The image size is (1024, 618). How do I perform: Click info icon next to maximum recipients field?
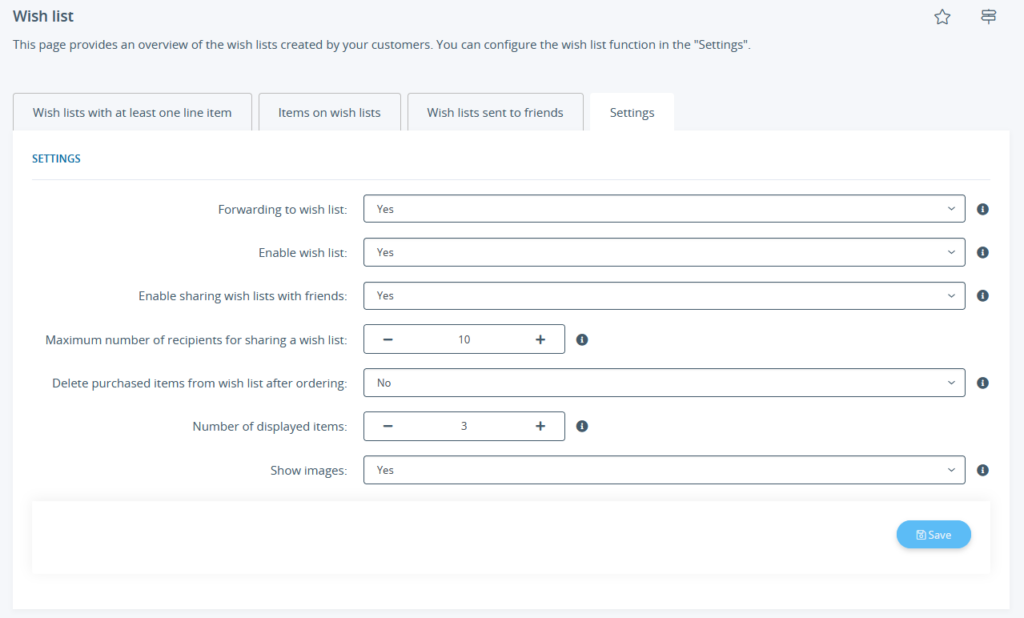pyautogui.click(x=583, y=339)
